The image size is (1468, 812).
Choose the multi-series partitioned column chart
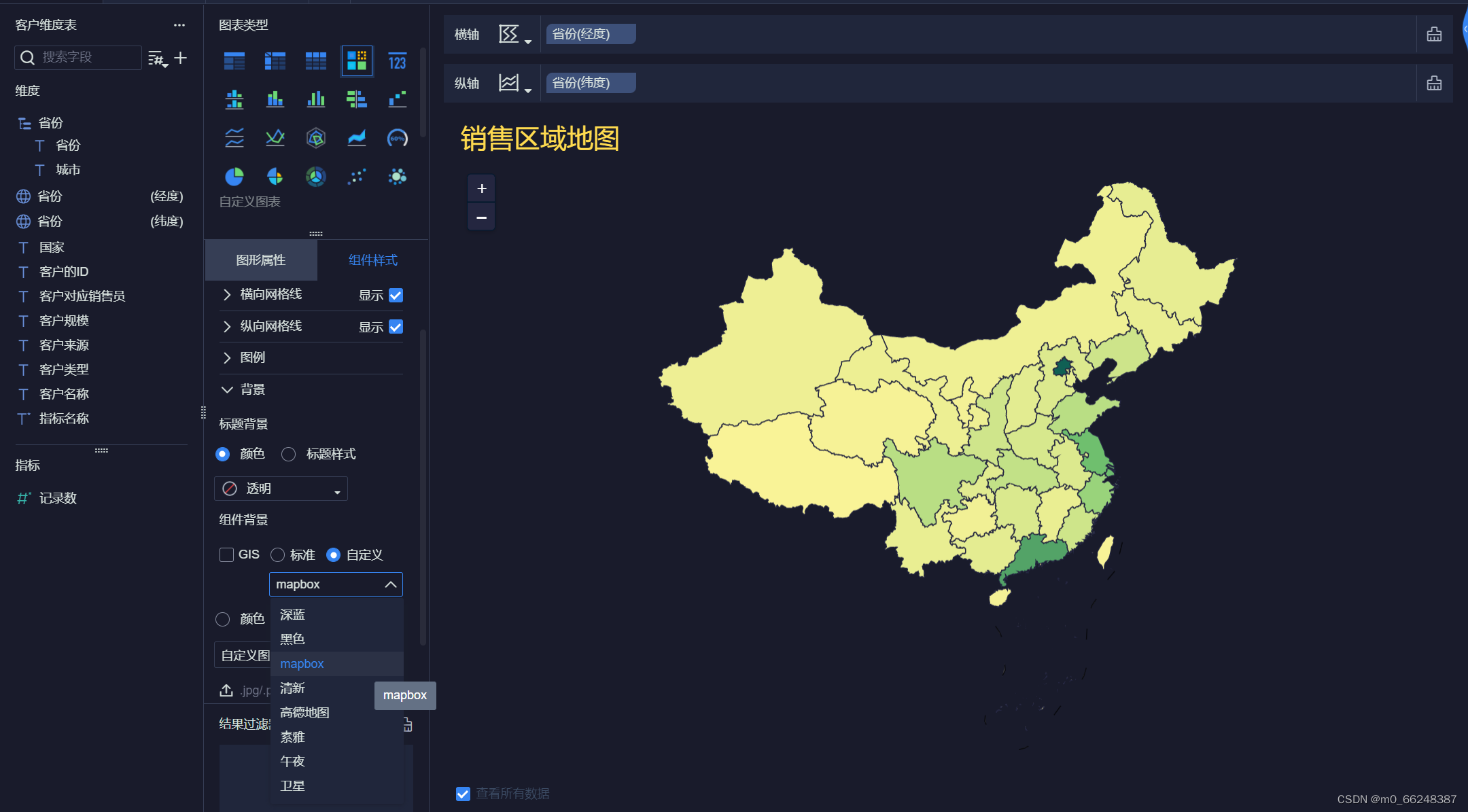click(x=234, y=100)
